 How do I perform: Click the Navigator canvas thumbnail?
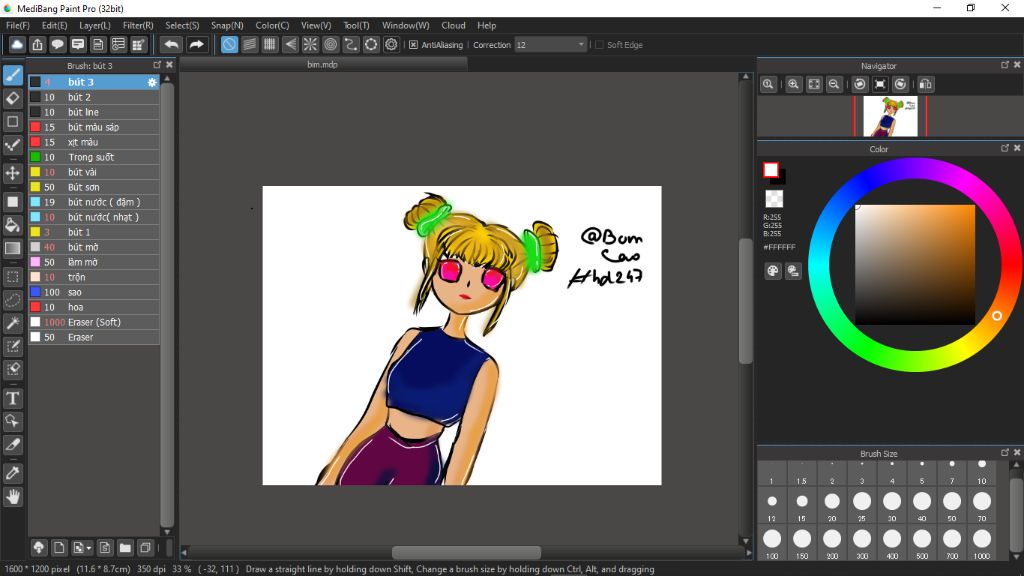(890, 116)
